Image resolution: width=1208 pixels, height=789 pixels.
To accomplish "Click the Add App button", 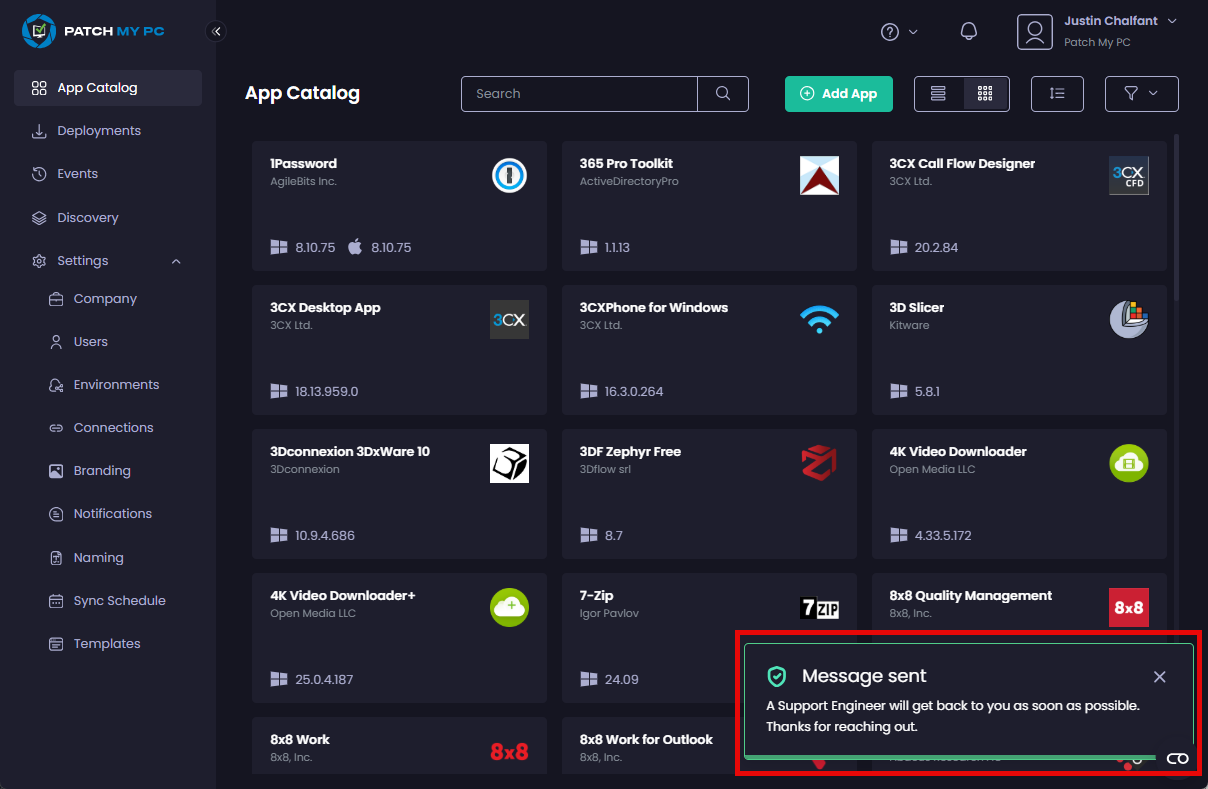I will pos(838,93).
